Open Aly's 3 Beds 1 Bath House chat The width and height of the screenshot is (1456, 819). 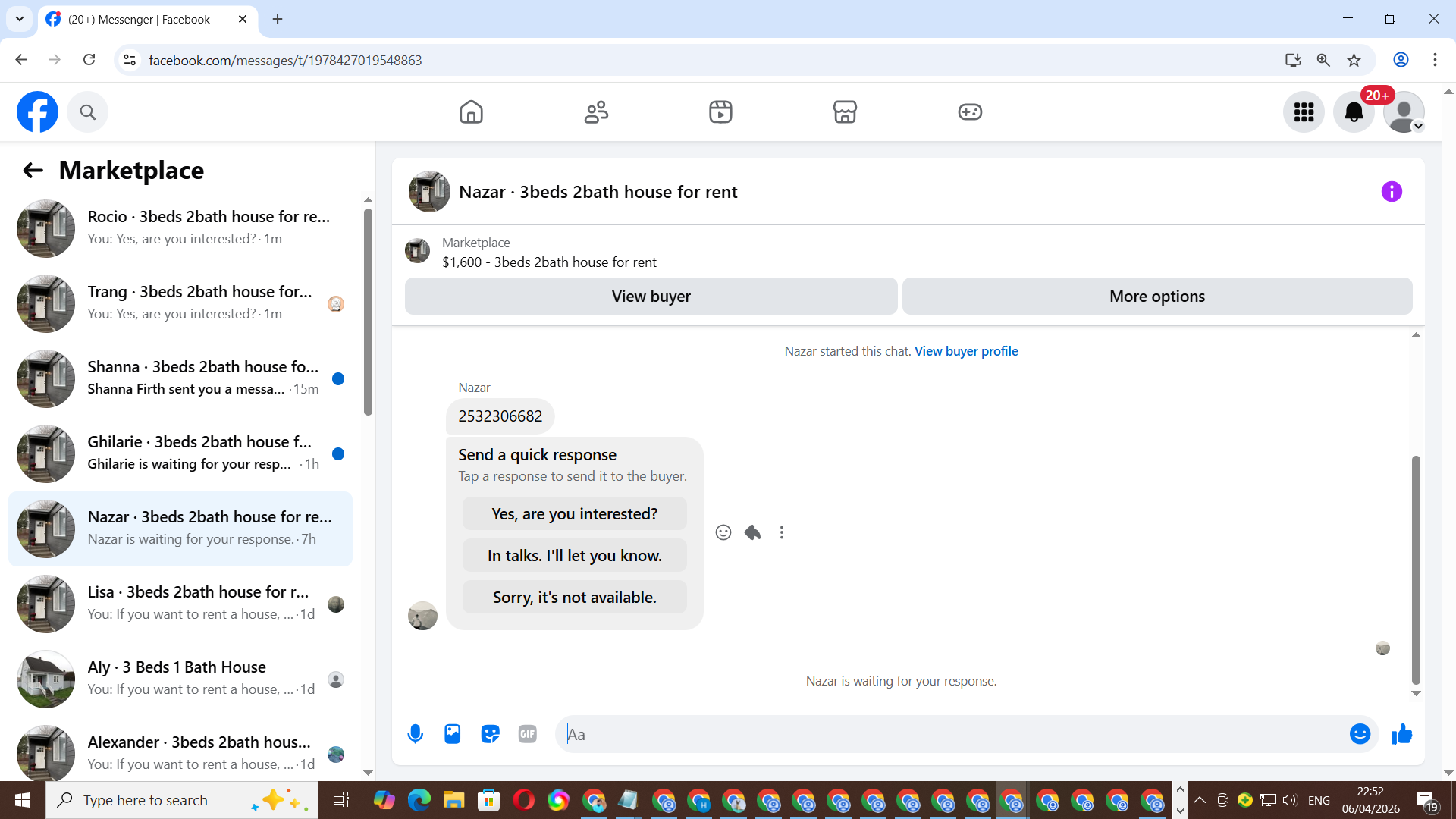click(180, 679)
